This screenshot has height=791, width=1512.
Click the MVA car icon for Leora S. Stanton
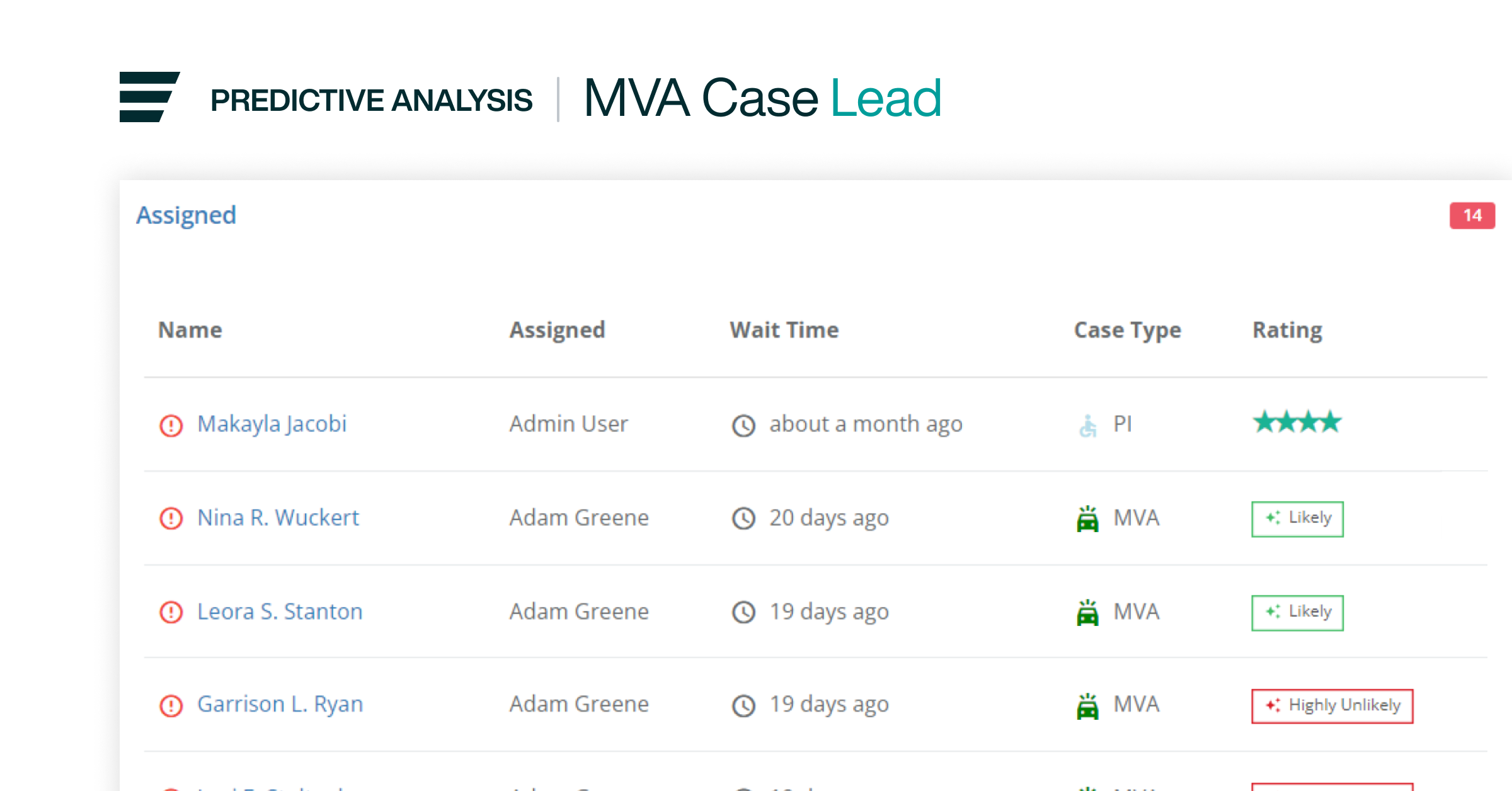(x=1085, y=612)
